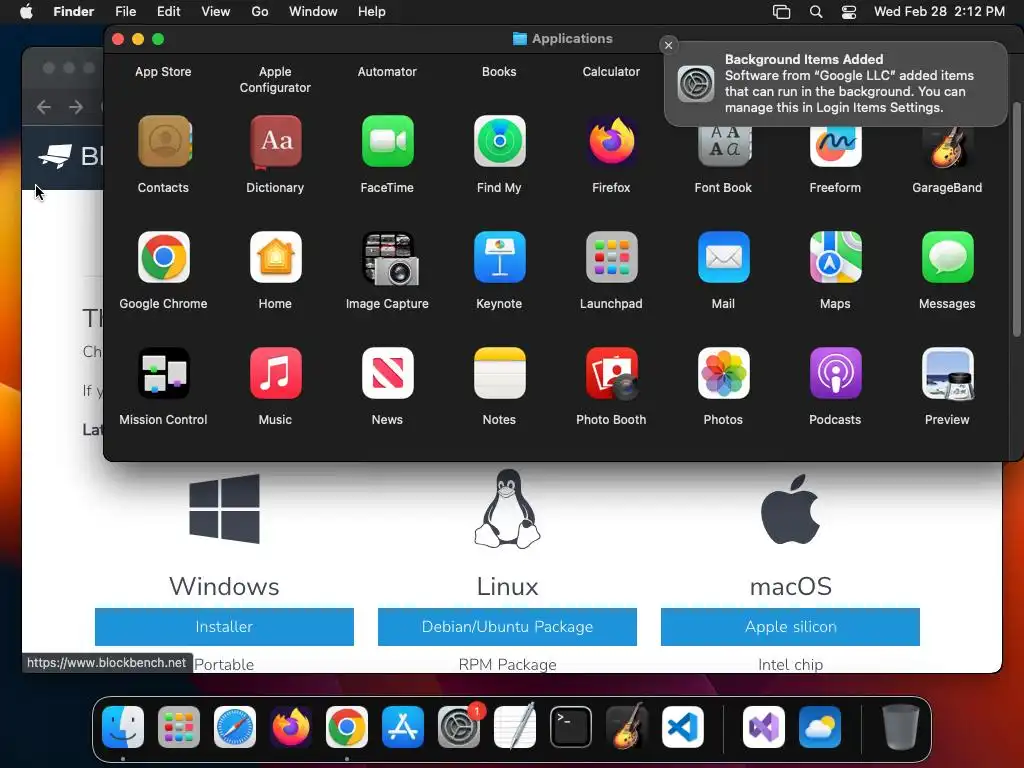Open System Settings from the Dock

pos(459,727)
